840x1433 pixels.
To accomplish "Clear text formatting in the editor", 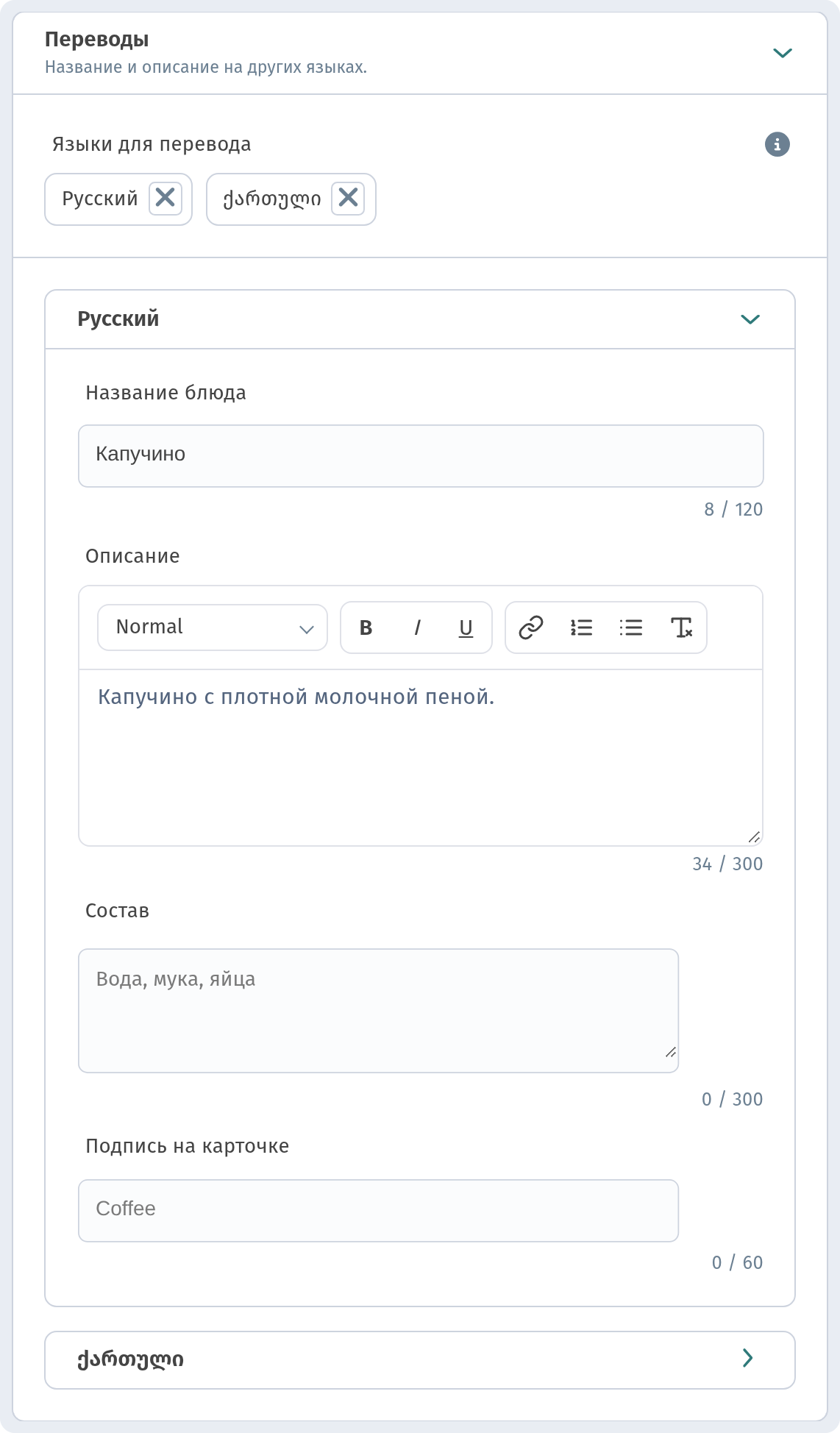I will tap(682, 627).
